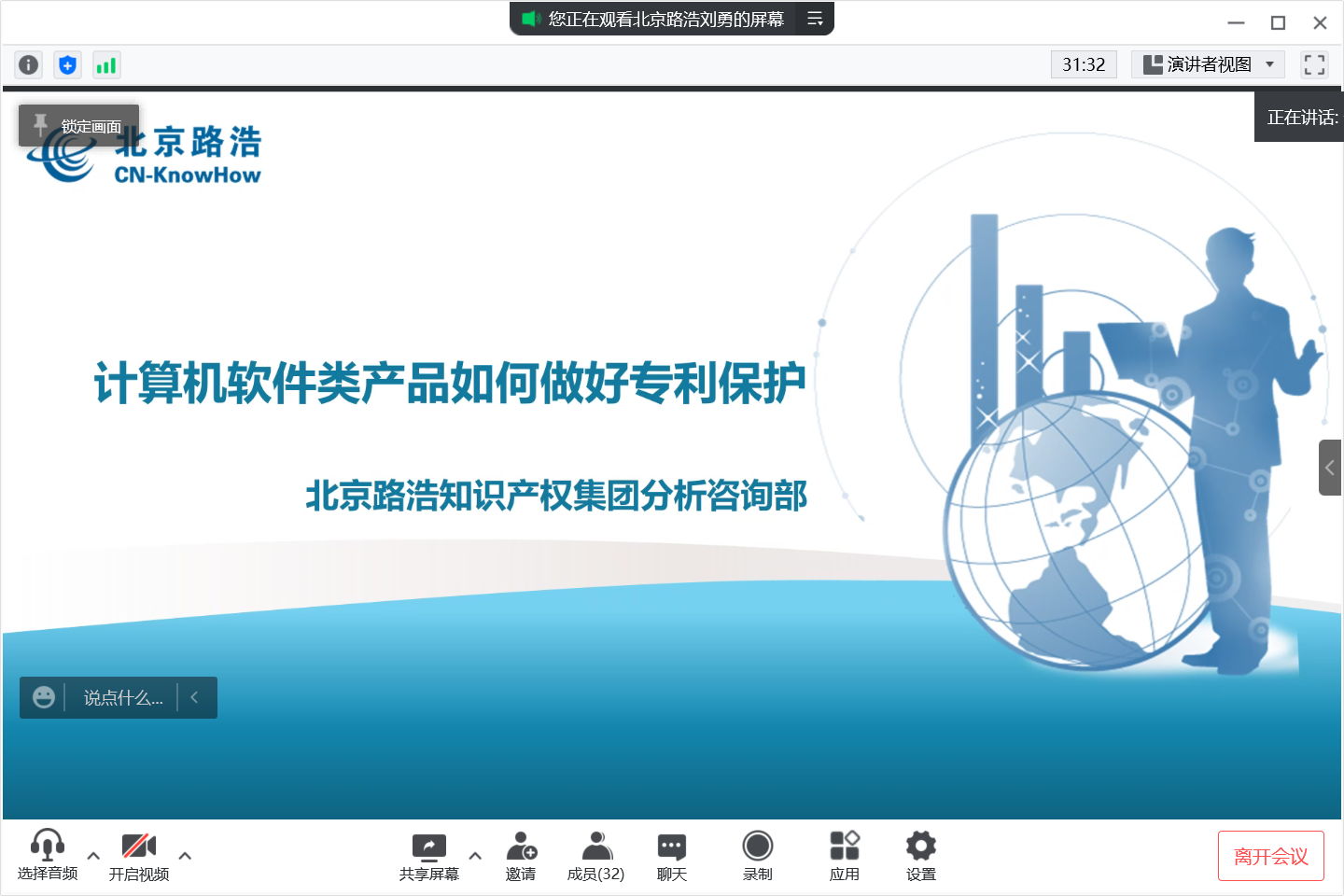Open the emoji reaction picker
The width and height of the screenshot is (1344, 896).
point(43,697)
